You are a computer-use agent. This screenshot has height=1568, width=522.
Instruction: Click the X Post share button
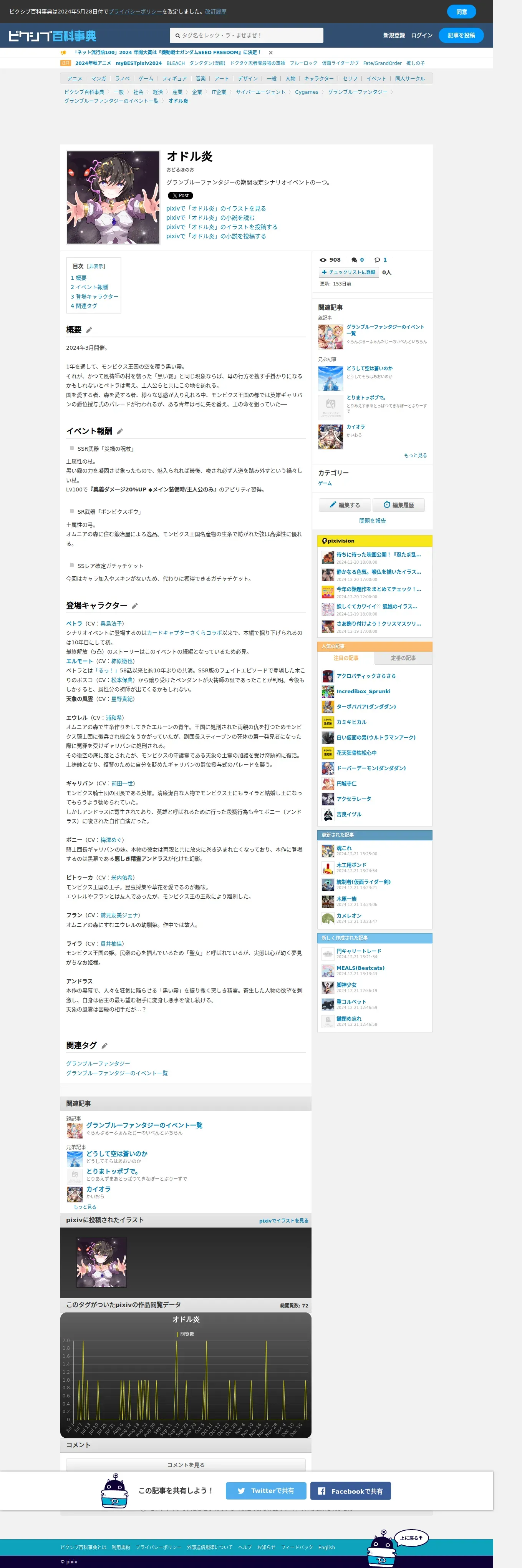pyautogui.click(x=180, y=196)
